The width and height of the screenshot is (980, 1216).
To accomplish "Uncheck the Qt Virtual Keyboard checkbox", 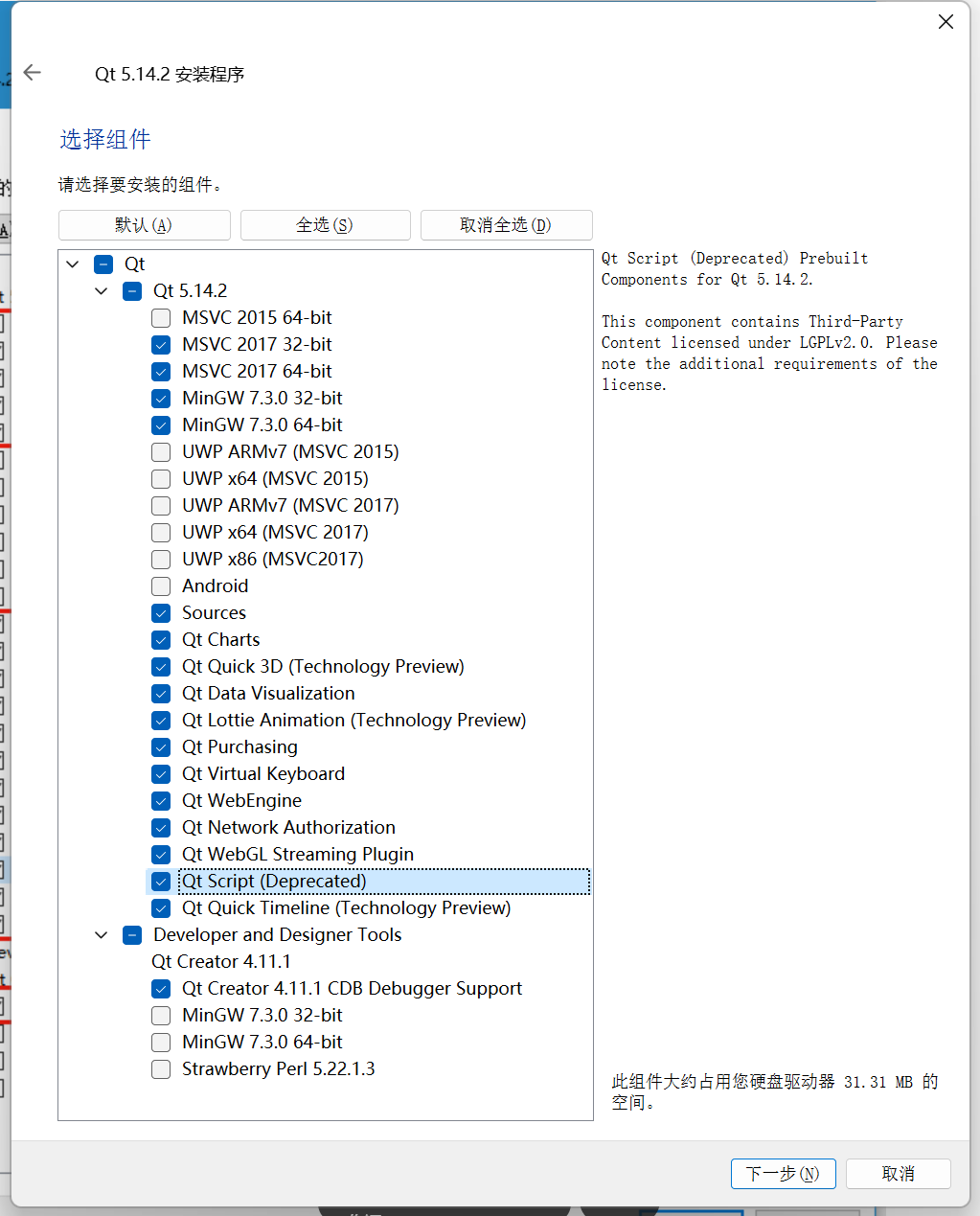I will [x=161, y=773].
